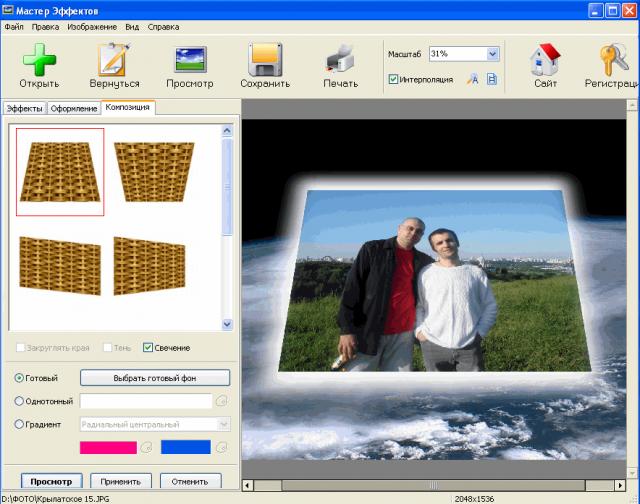Click the Применить button
Viewport: 640px width, 504px height.
(x=121, y=481)
